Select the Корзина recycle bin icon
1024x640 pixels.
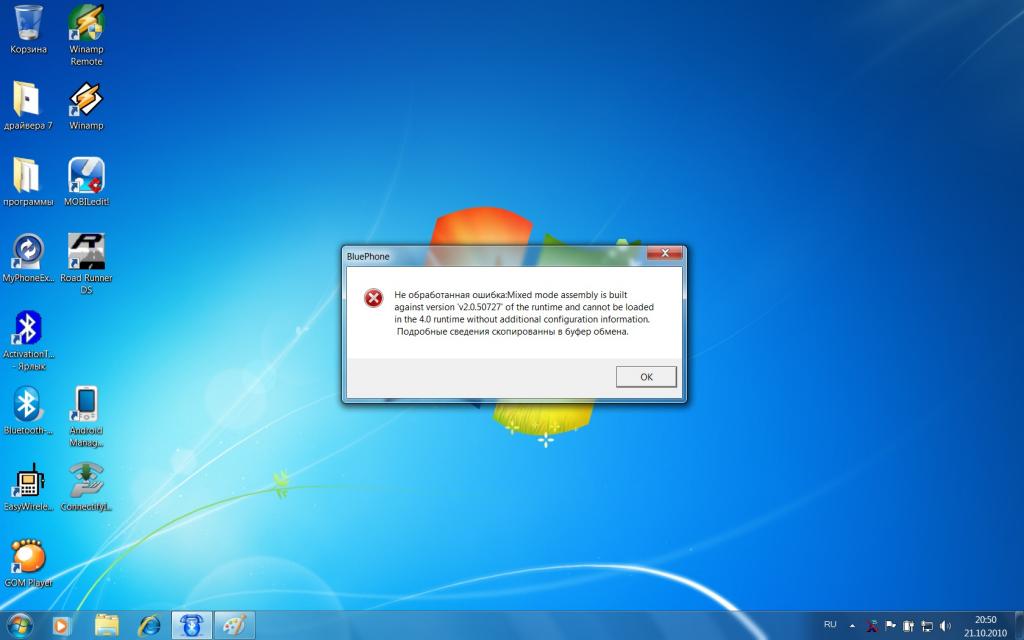click(x=28, y=24)
